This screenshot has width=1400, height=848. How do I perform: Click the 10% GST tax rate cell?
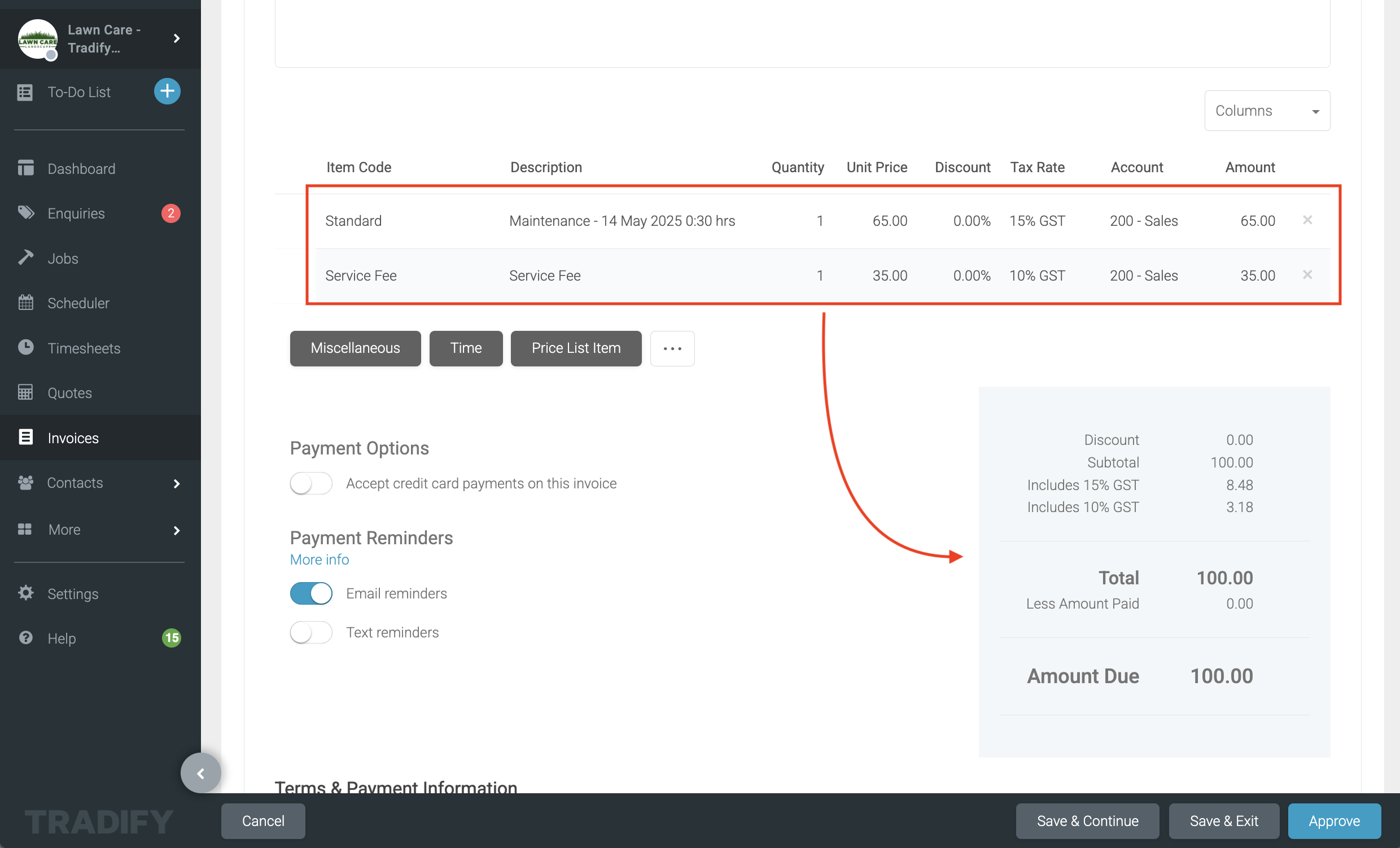click(x=1037, y=276)
